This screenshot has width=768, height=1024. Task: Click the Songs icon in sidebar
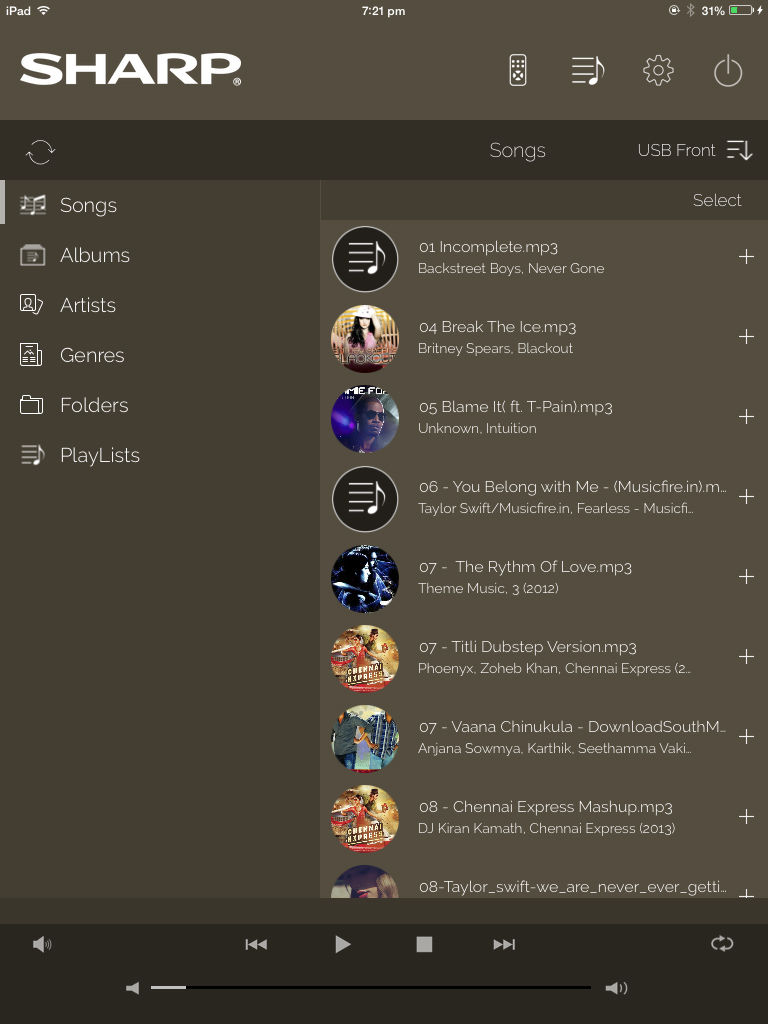pyautogui.click(x=33, y=205)
